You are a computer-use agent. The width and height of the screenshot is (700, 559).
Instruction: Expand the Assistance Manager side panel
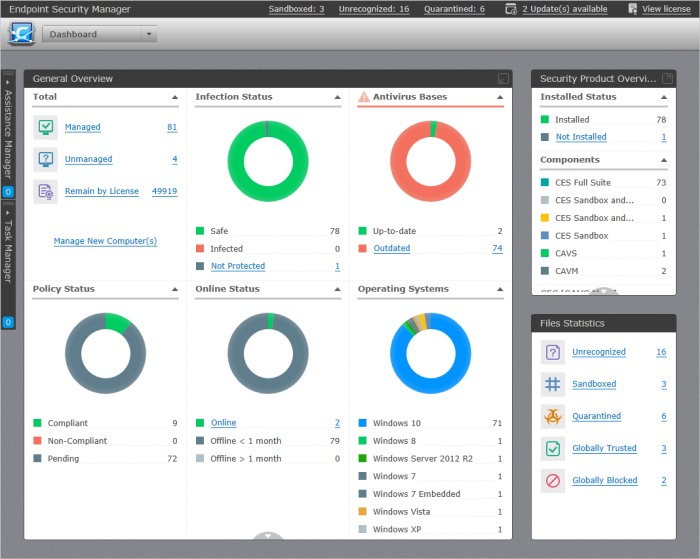click(x=8, y=82)
